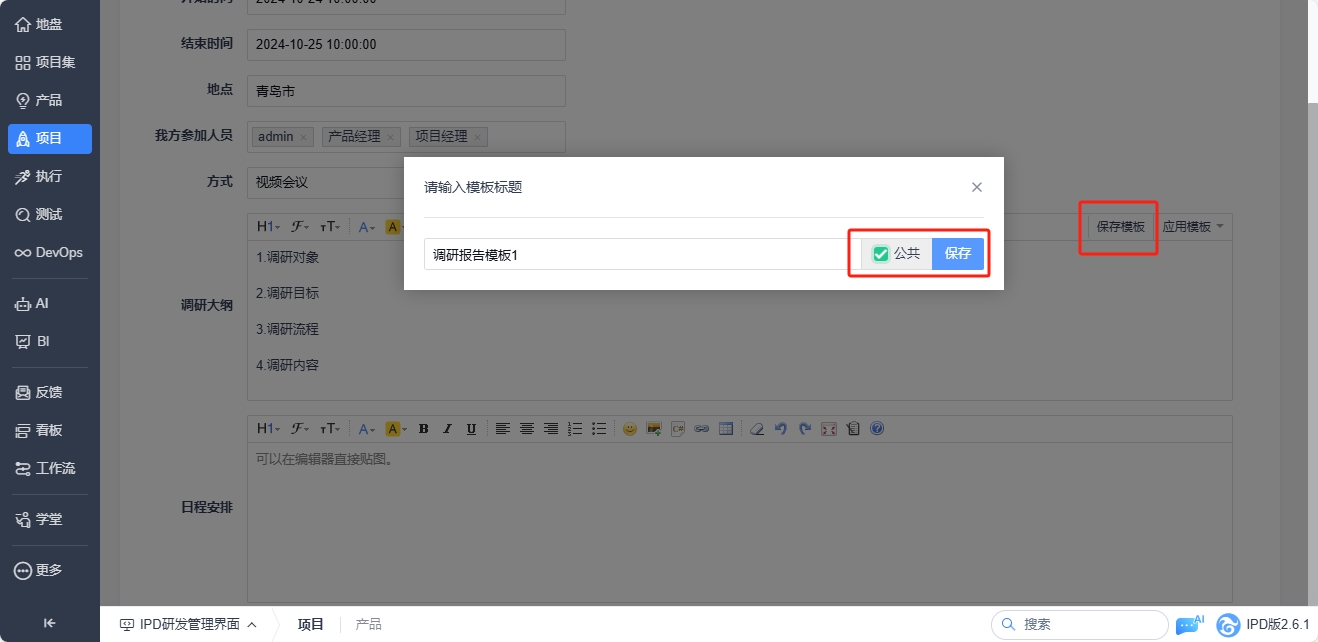Align text right in 日程安排 editor

(x=550, y=429)
